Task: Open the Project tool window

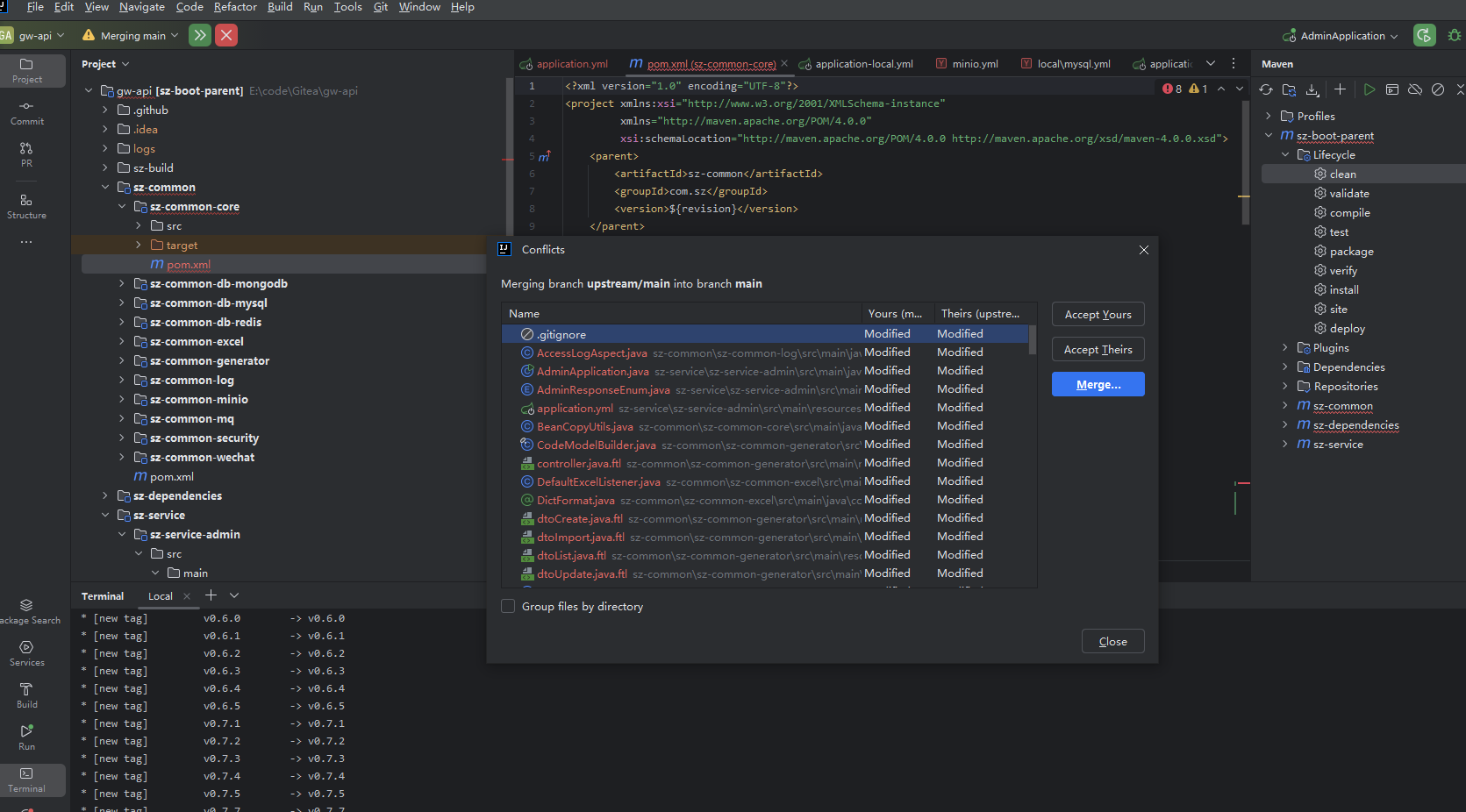Action: [x=26, y=70]
